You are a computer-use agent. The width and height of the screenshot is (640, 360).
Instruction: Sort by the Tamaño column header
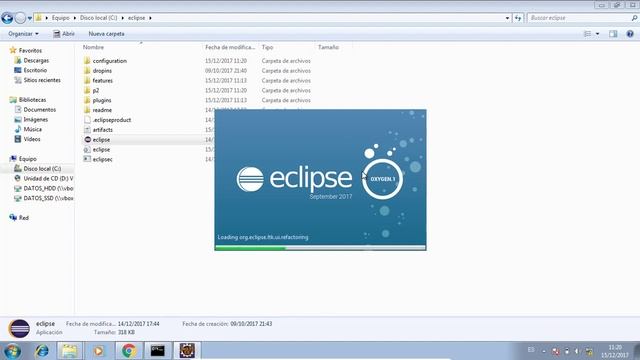click(x=328, y=47)
